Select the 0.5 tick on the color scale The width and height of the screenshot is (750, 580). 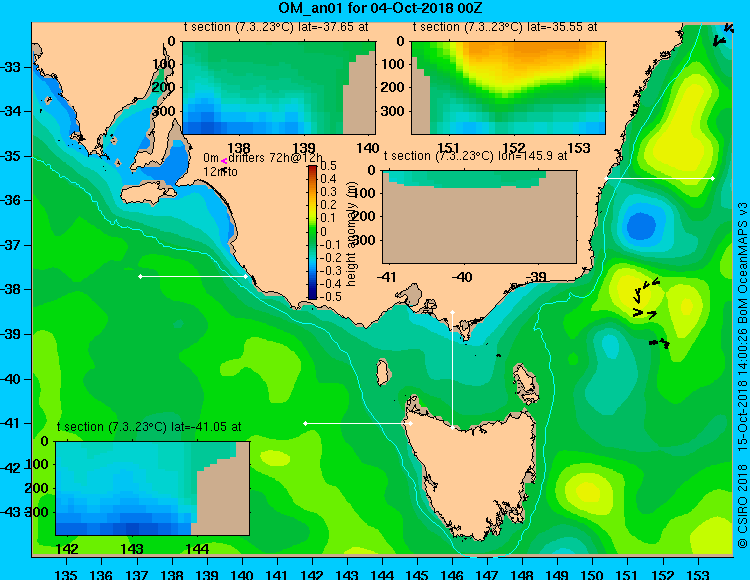click(x=329, y=166)
